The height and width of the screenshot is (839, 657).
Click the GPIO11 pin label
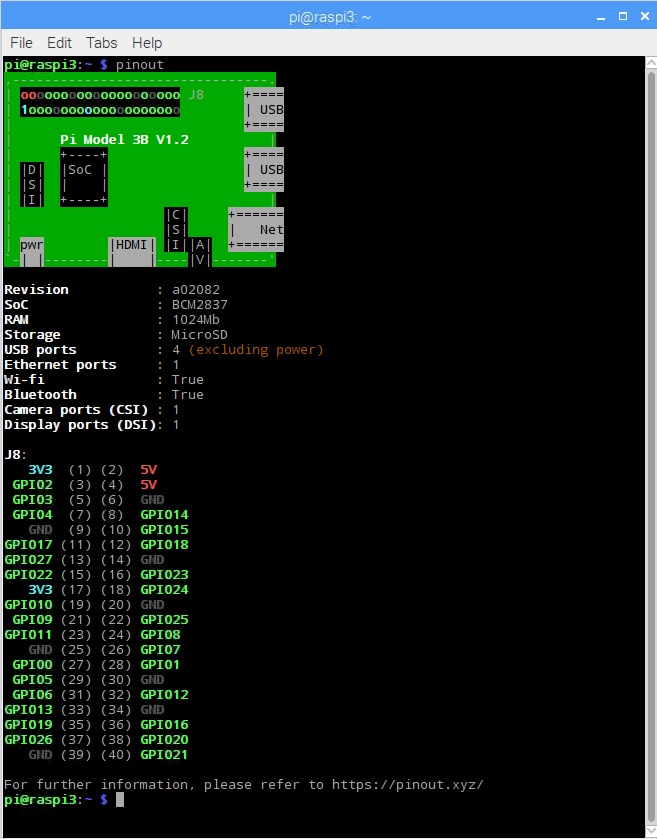(x=28, y=635)
